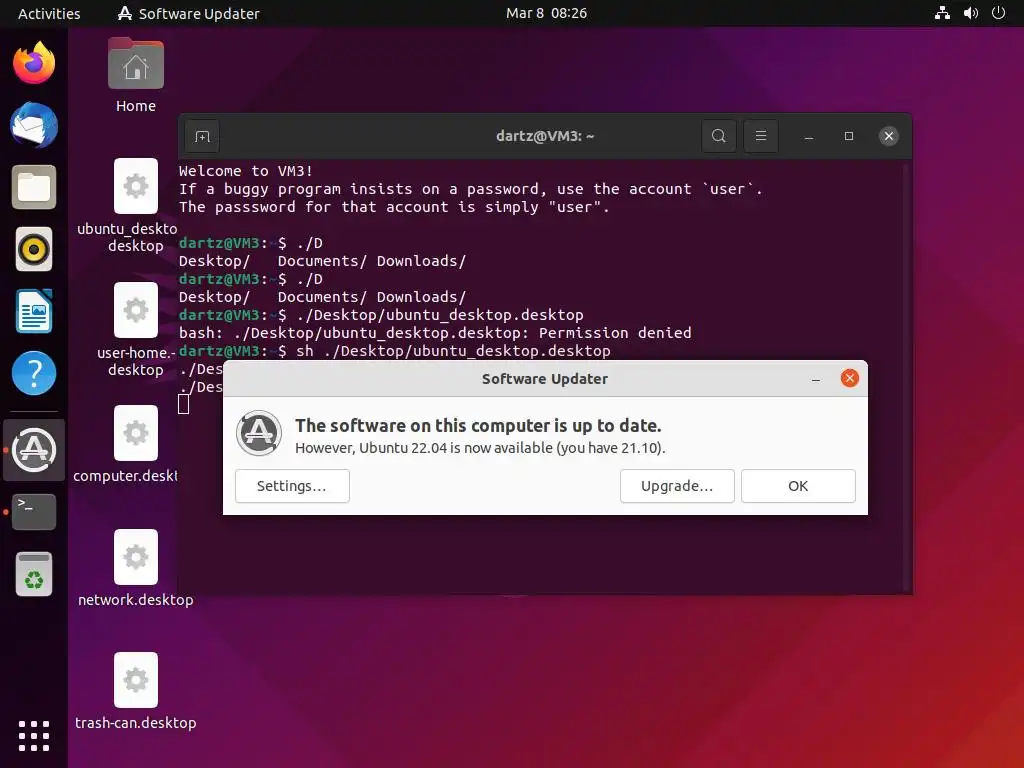Click the 'Permission denied' error line
Image resolution: width=1024 pixels, height=768 pixels.
[435, 333]
